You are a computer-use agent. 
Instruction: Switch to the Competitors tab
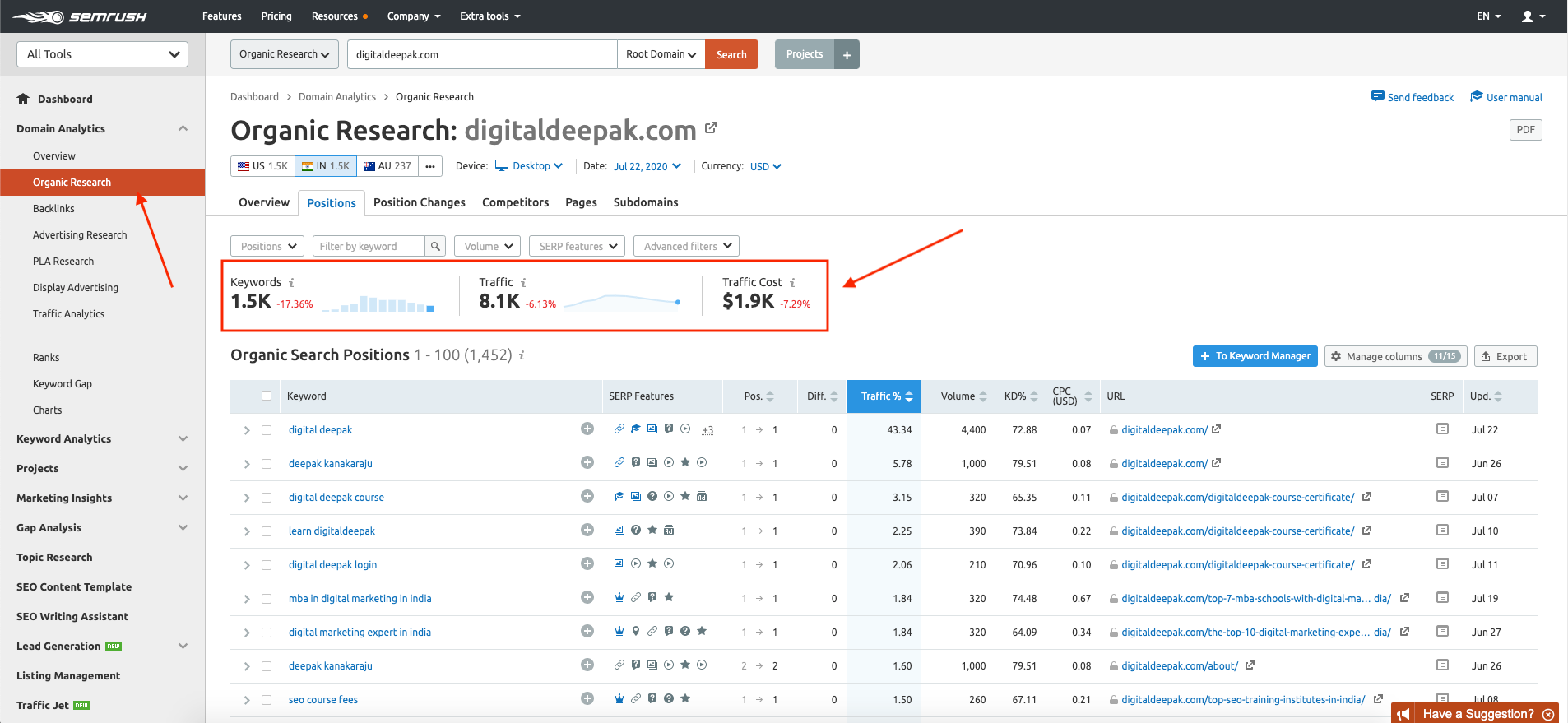(x=516, y=202)
